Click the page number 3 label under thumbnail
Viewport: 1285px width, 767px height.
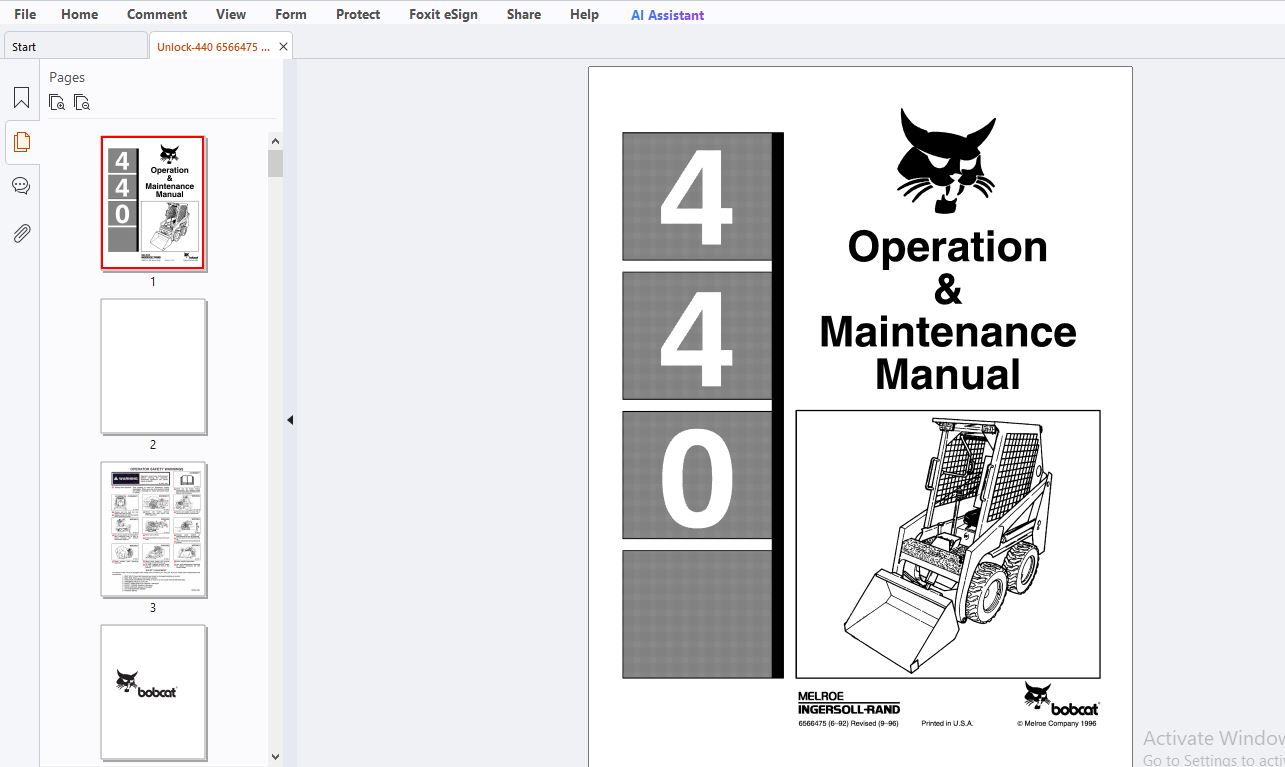[153, 608]
